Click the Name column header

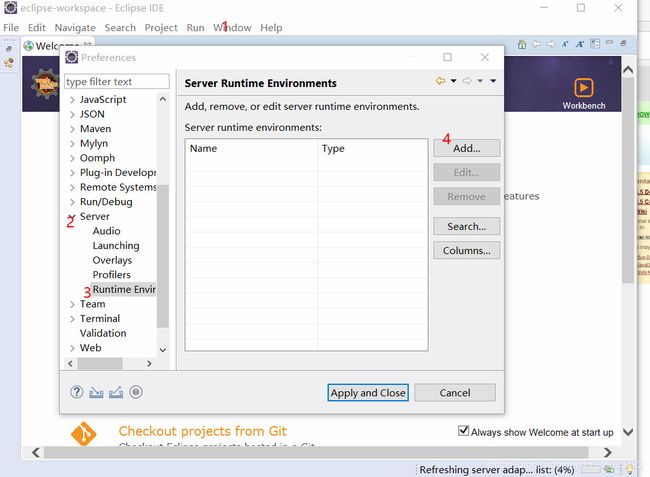click(x=252, y=148)
